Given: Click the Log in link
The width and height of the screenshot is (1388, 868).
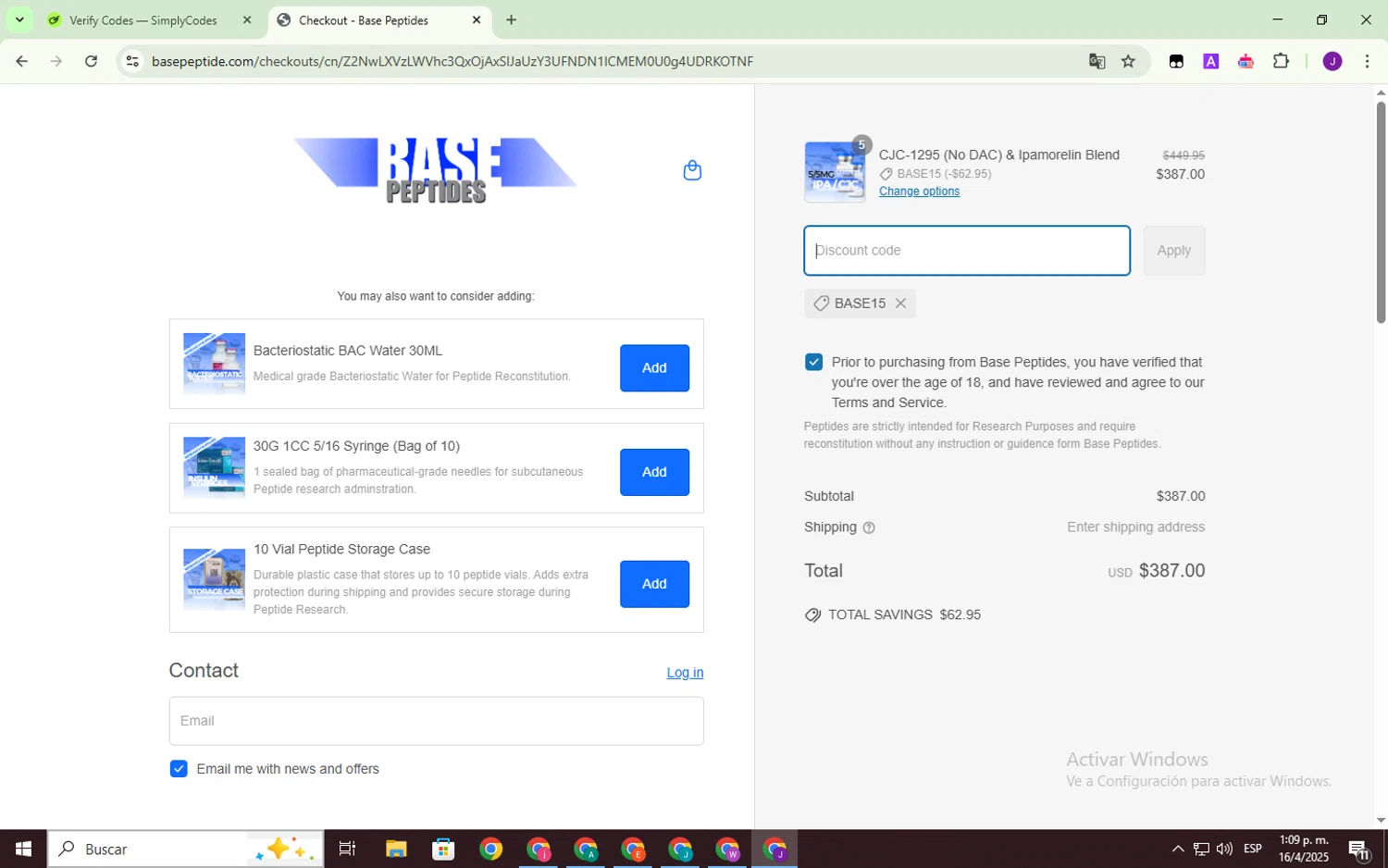Looking at the screenshot, I should (685, 673).
